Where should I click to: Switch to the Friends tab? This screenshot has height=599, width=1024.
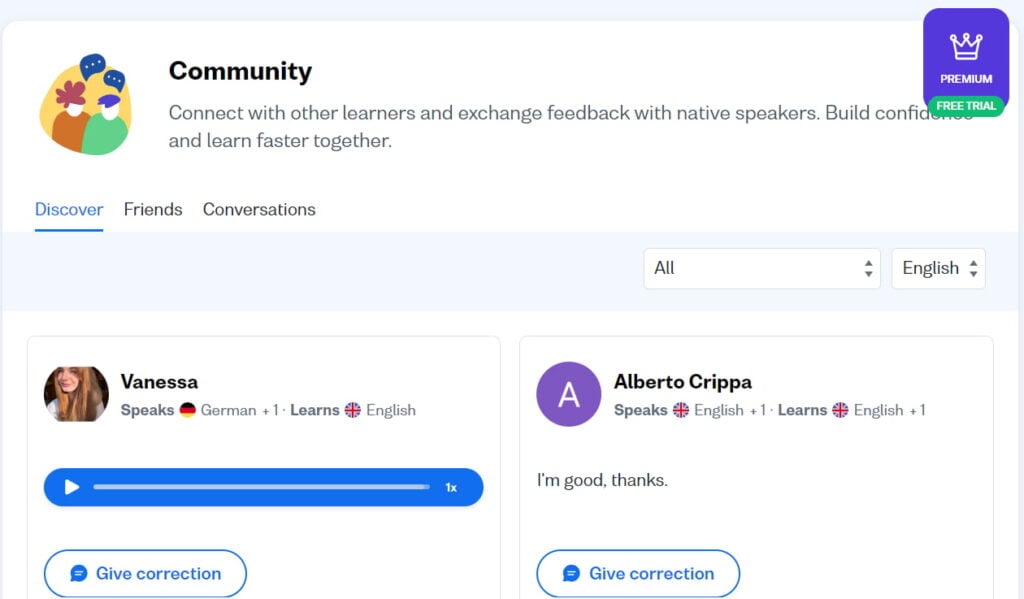[153, 209]
